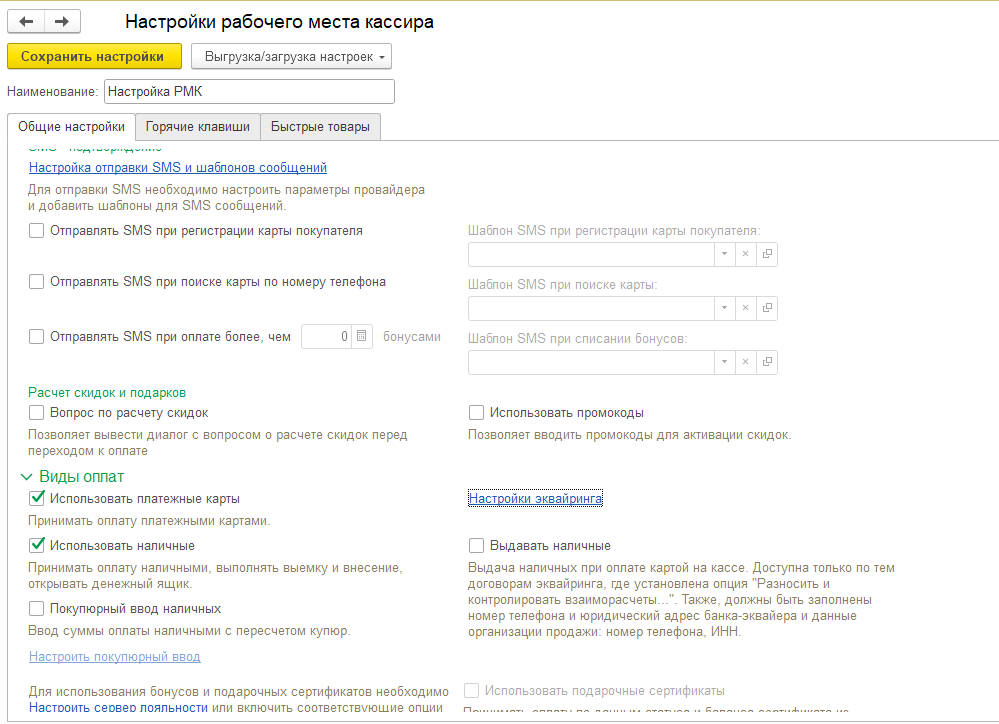Uncheck 'Использовать платежные карты'

(36, 498)
